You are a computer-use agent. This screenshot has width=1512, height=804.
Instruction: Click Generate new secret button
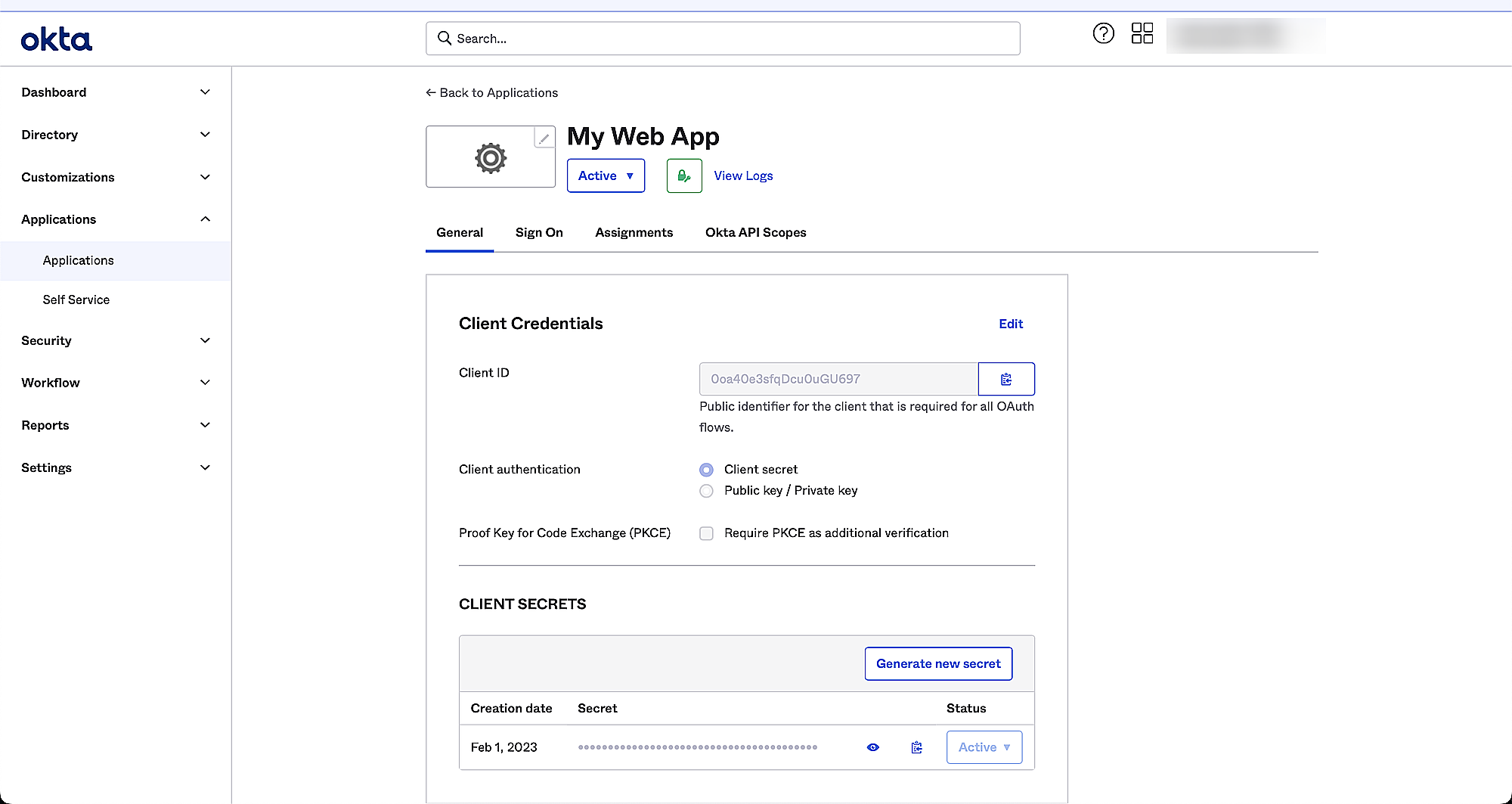pyautogui.click(x=938, y=663)
